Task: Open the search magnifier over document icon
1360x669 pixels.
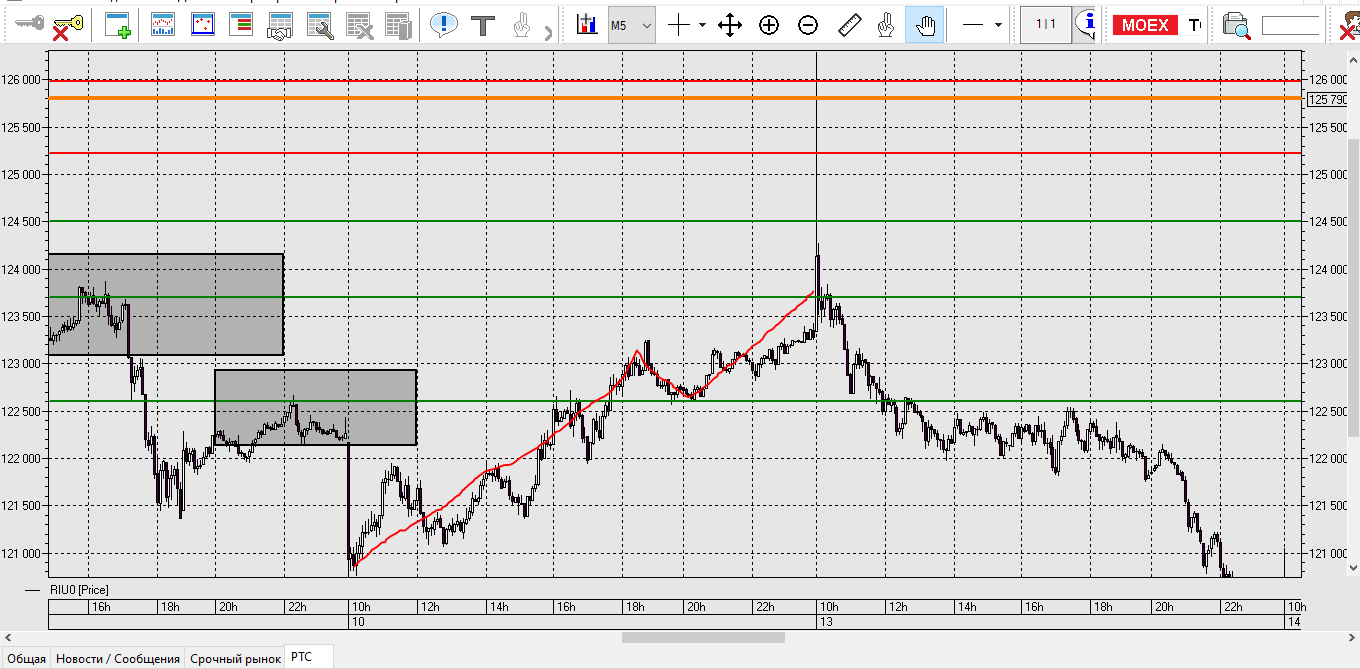Action: point(1236,25)
